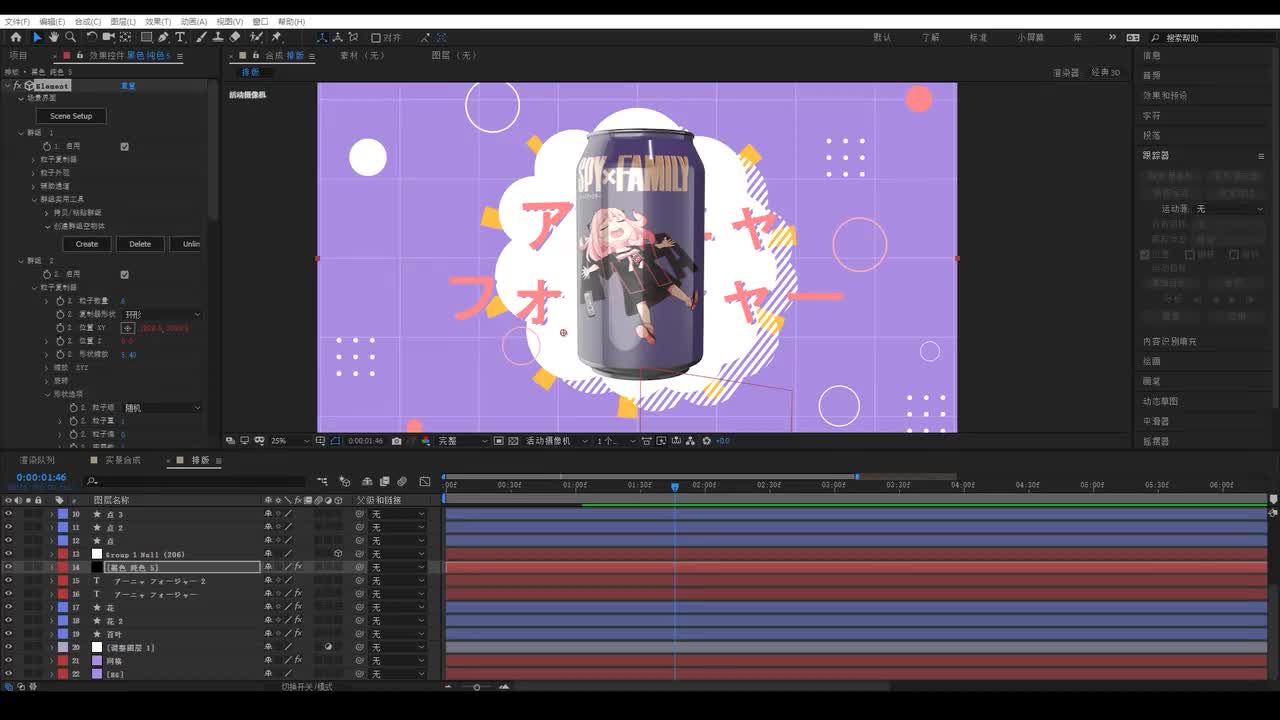This screenshot has height=720, width=1280.
Task: Open the 动画(A) menu
Action: 194,21
